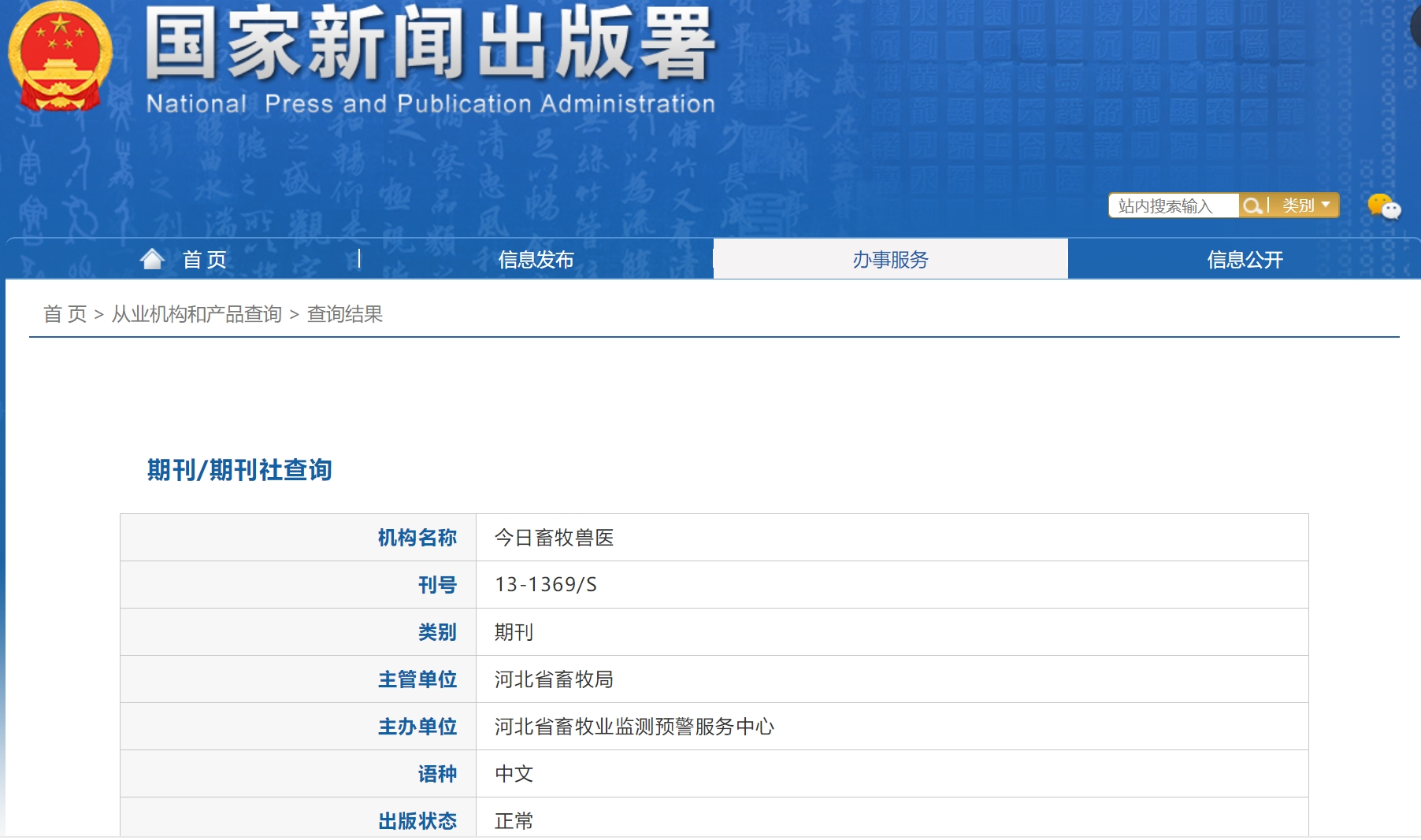The height and width of the screenshot is (840, 1421).
Task: Switch to the 信息公开 navigation tab
Action: point(1245,260)
